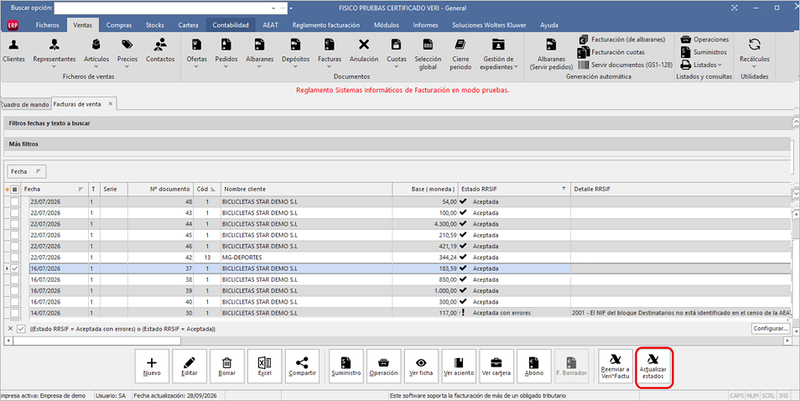
Task: Open the Cierre periodo icon
Action: (x=460, y=55)
